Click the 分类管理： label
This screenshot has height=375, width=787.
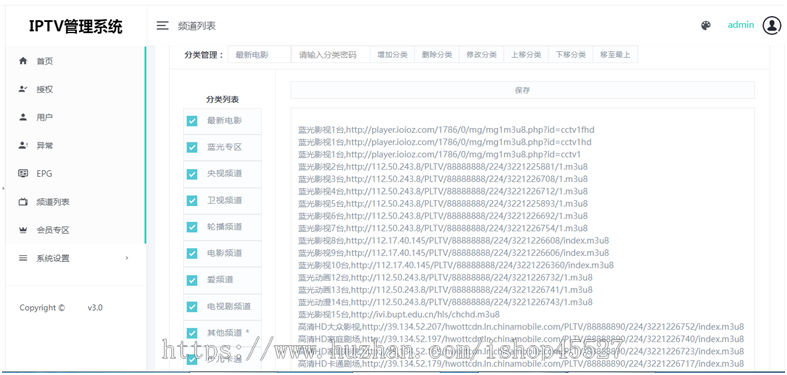tap(204, 55)
